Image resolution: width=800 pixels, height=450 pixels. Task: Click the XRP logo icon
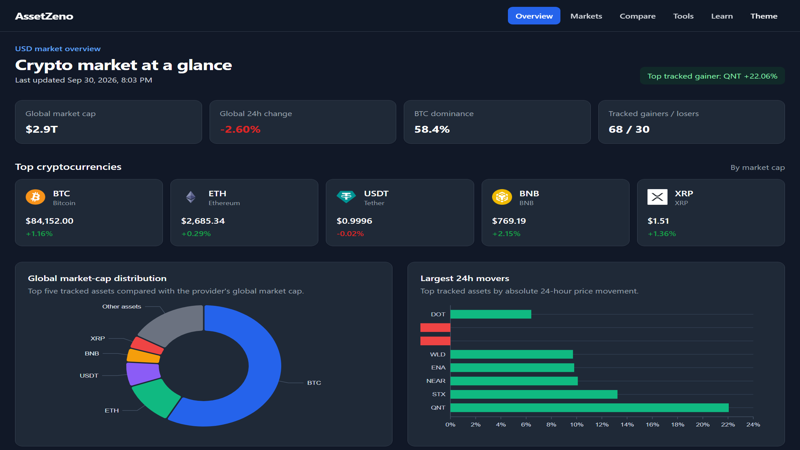tap(657, 197)
